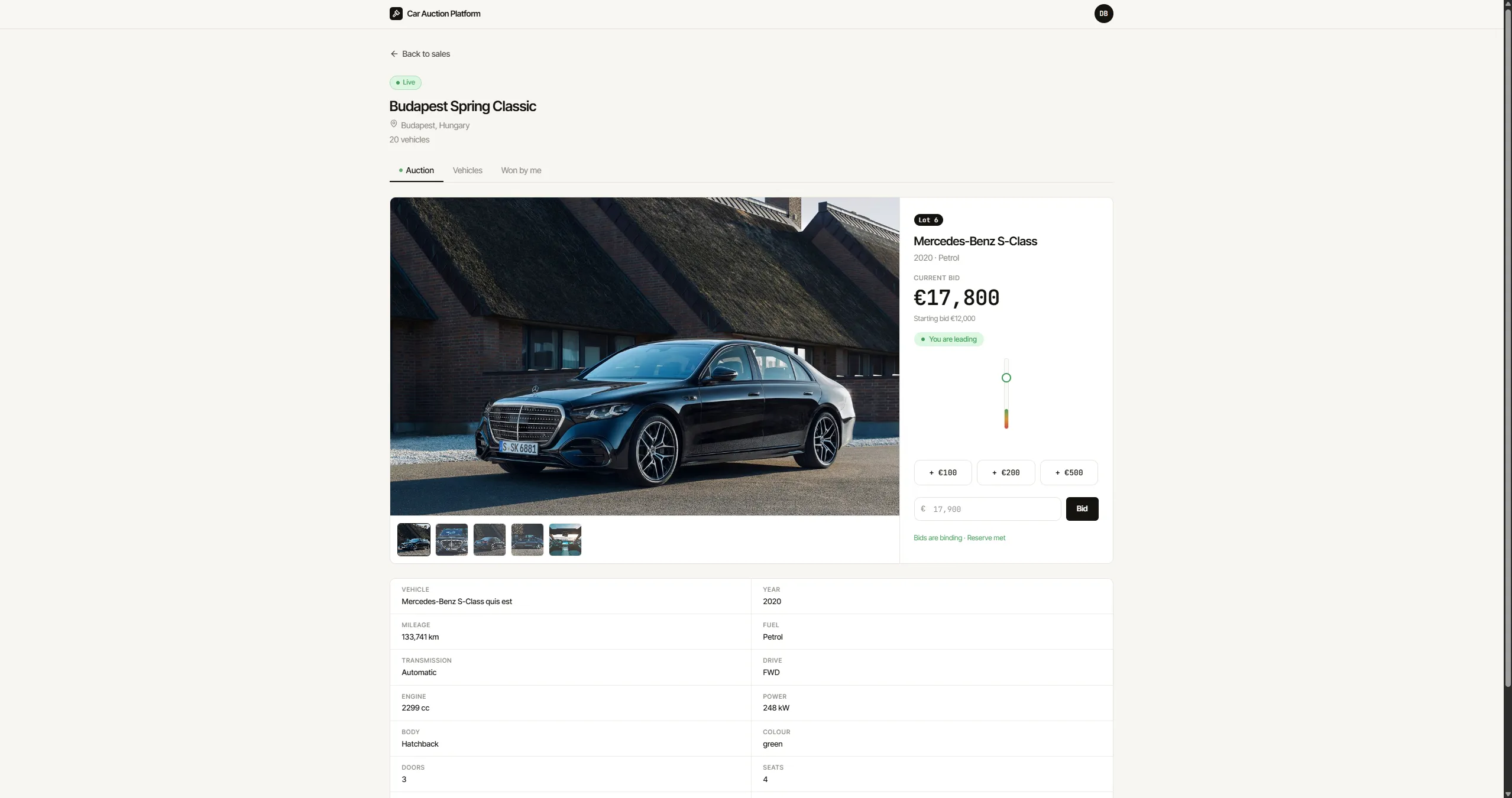
Task: Select the third car thumbnail
Action: pos(490,540)
